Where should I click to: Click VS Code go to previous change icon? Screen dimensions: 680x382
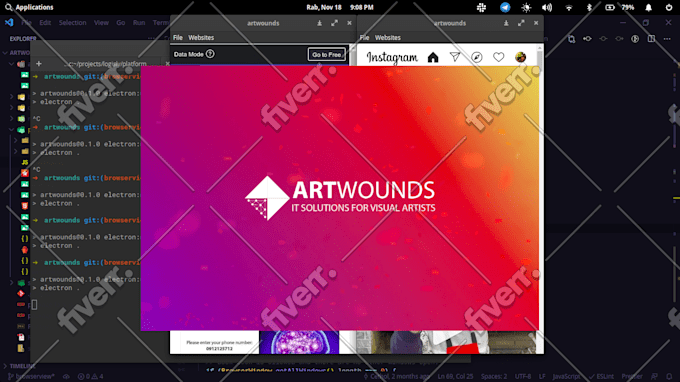587,39
